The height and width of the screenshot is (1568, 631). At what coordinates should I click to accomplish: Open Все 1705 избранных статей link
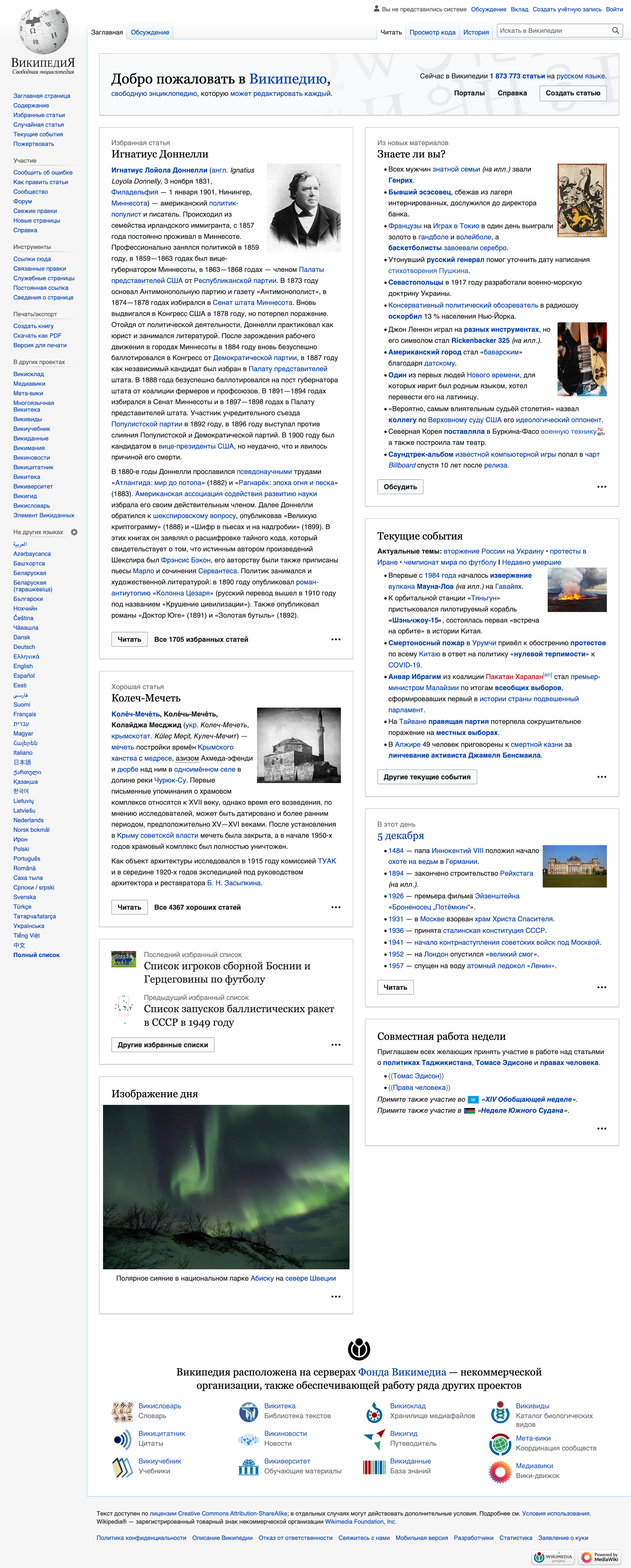tap(201, 639)
